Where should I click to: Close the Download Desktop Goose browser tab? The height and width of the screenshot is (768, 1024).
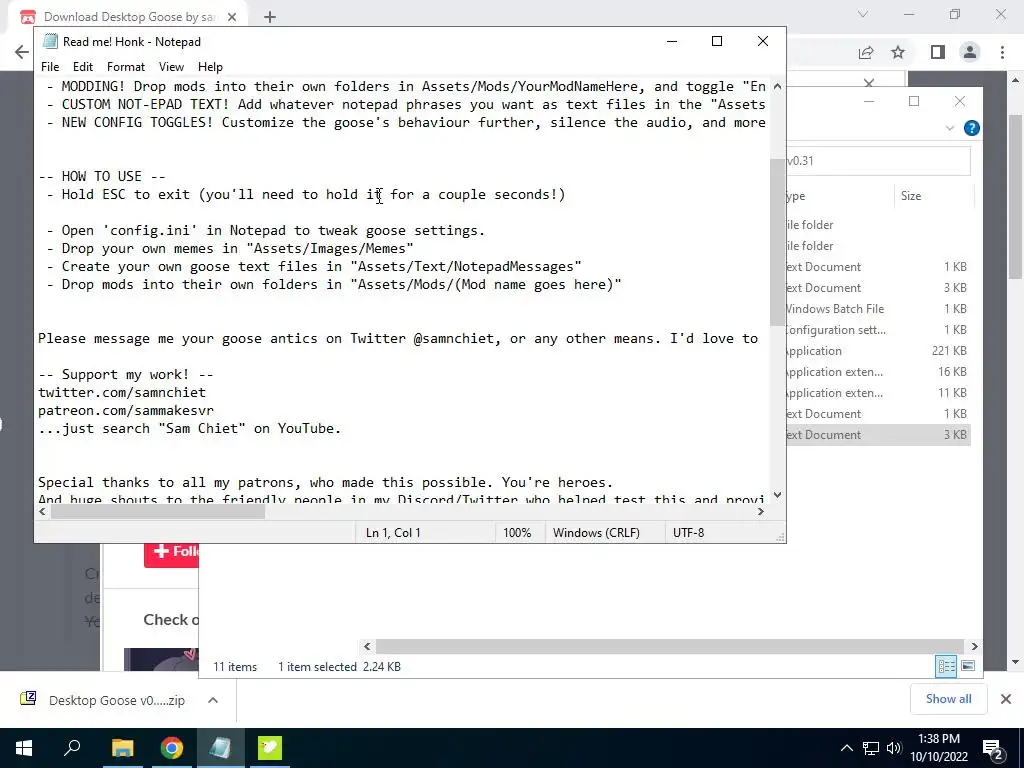(232, 17)
